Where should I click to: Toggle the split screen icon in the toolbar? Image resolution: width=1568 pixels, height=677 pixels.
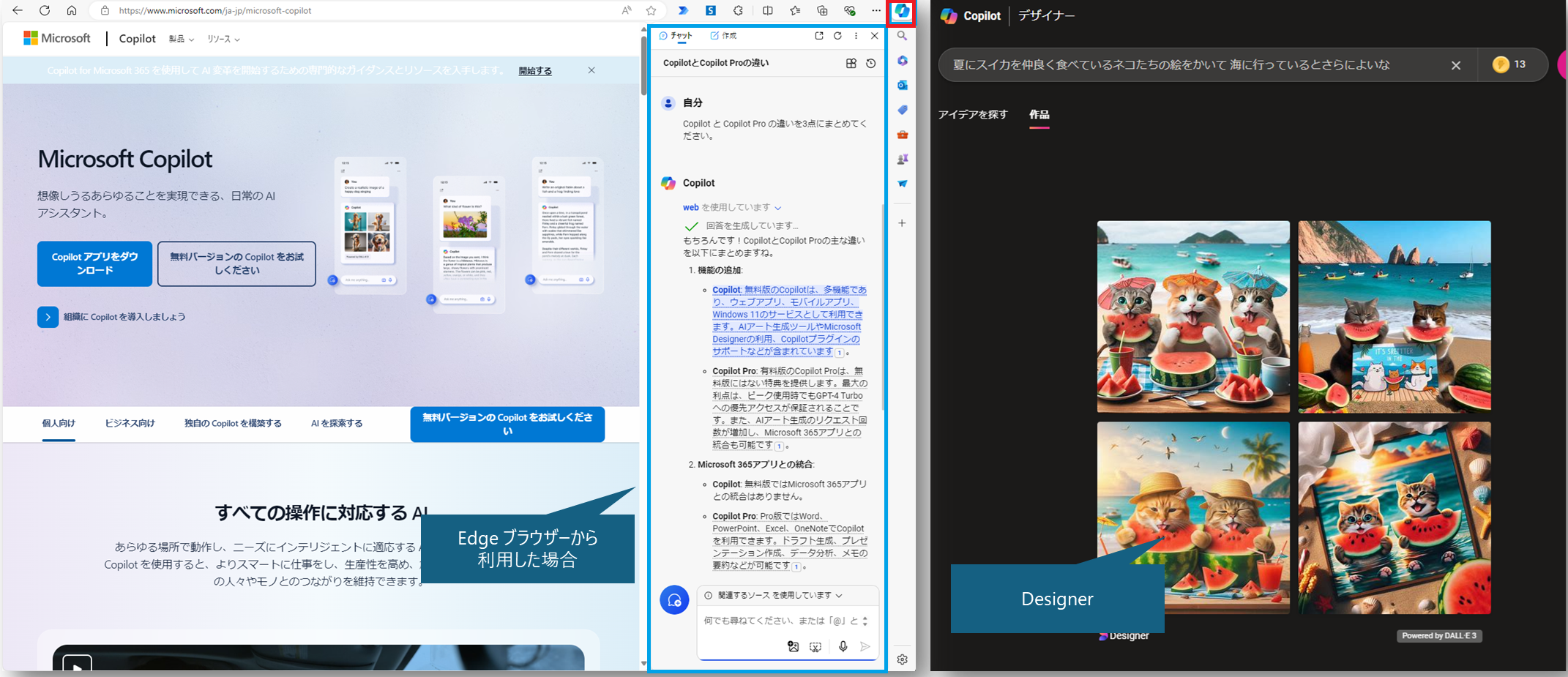767,10
